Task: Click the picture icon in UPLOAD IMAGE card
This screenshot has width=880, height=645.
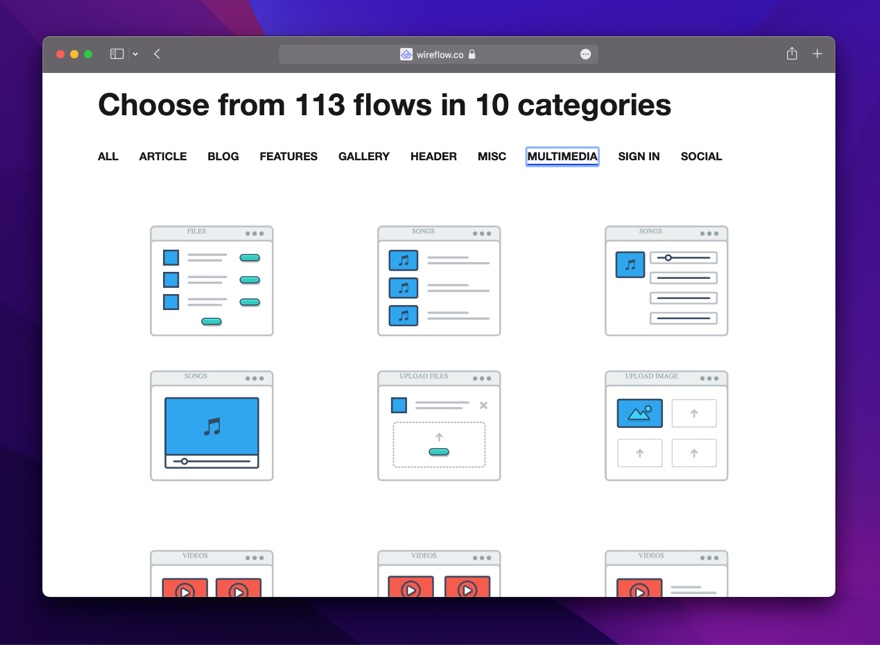Action: tap(640, 413)
